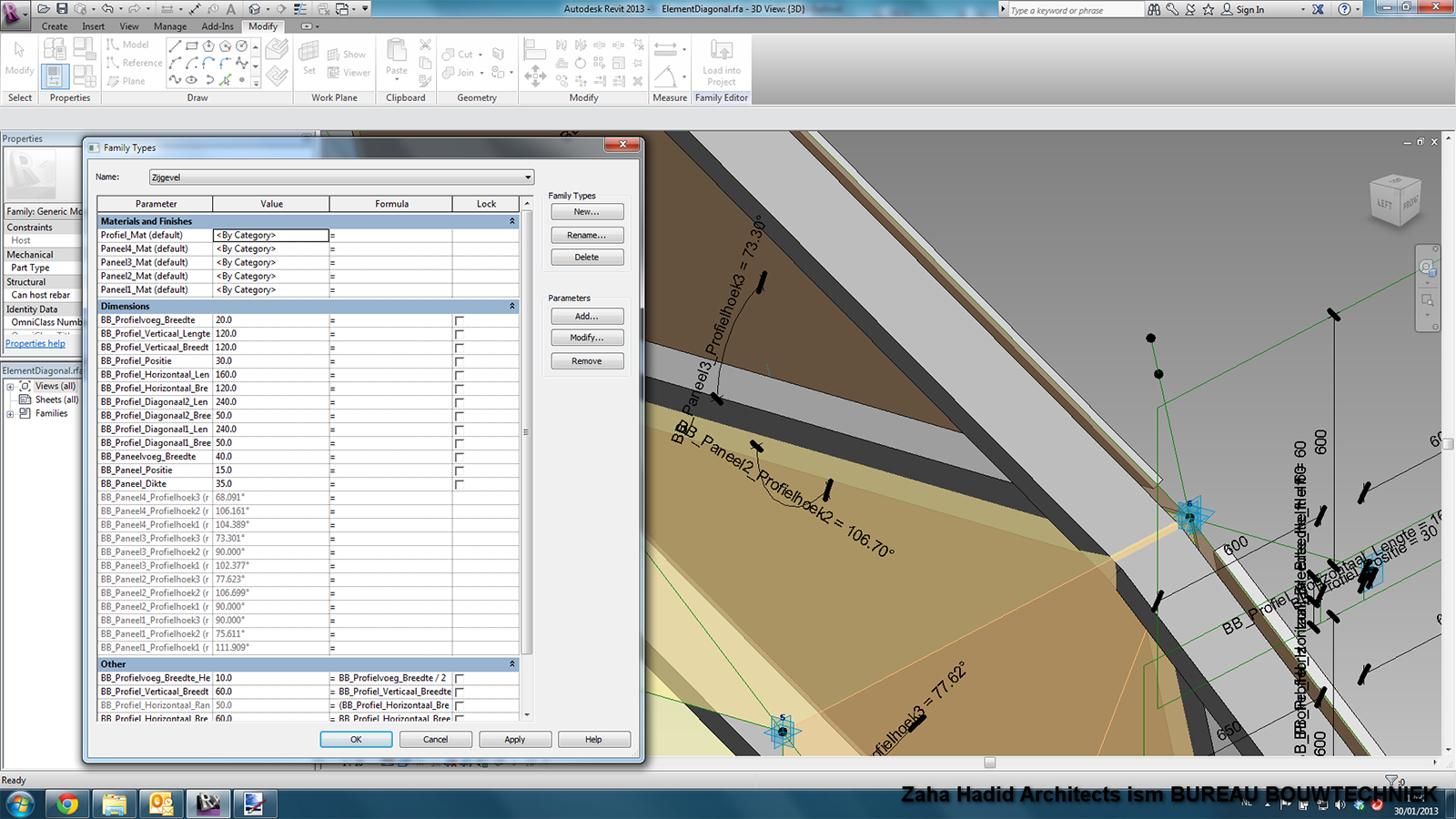
Task: Click the favorites star icon in title bar
Action: [x=1208, y=9]
